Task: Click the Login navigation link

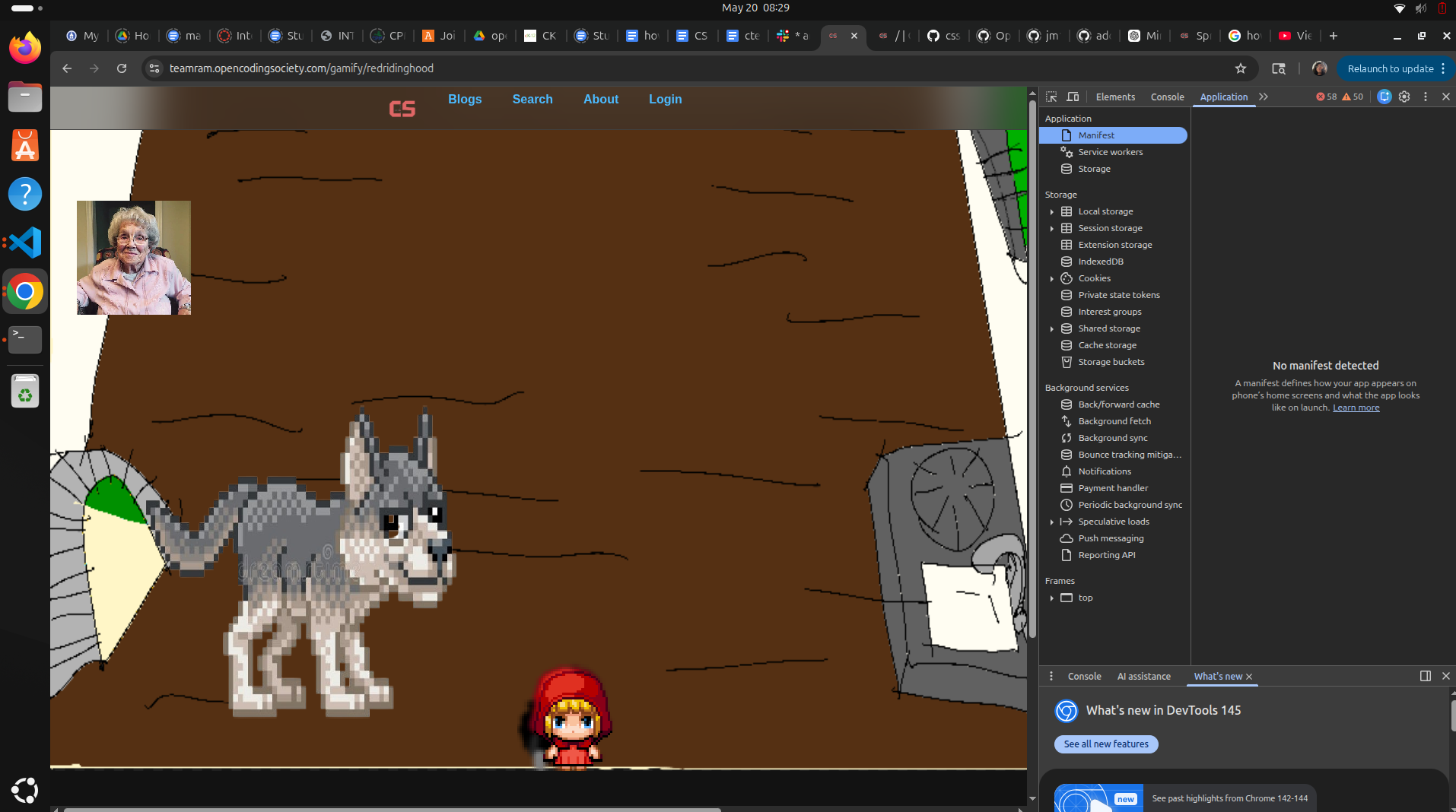Action: click(665, 99)
